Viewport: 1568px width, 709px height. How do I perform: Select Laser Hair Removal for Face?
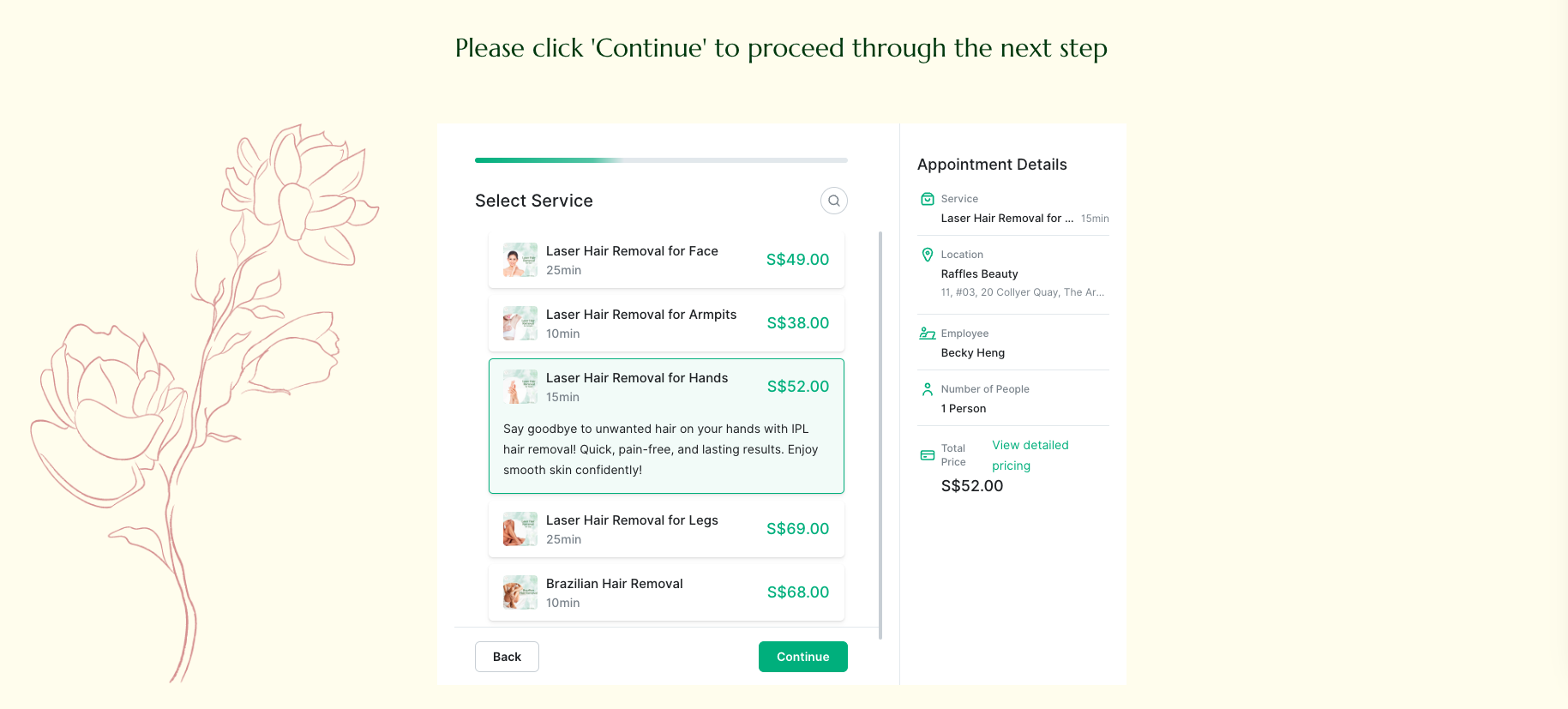pyautogui.click(x=666, y=259)
